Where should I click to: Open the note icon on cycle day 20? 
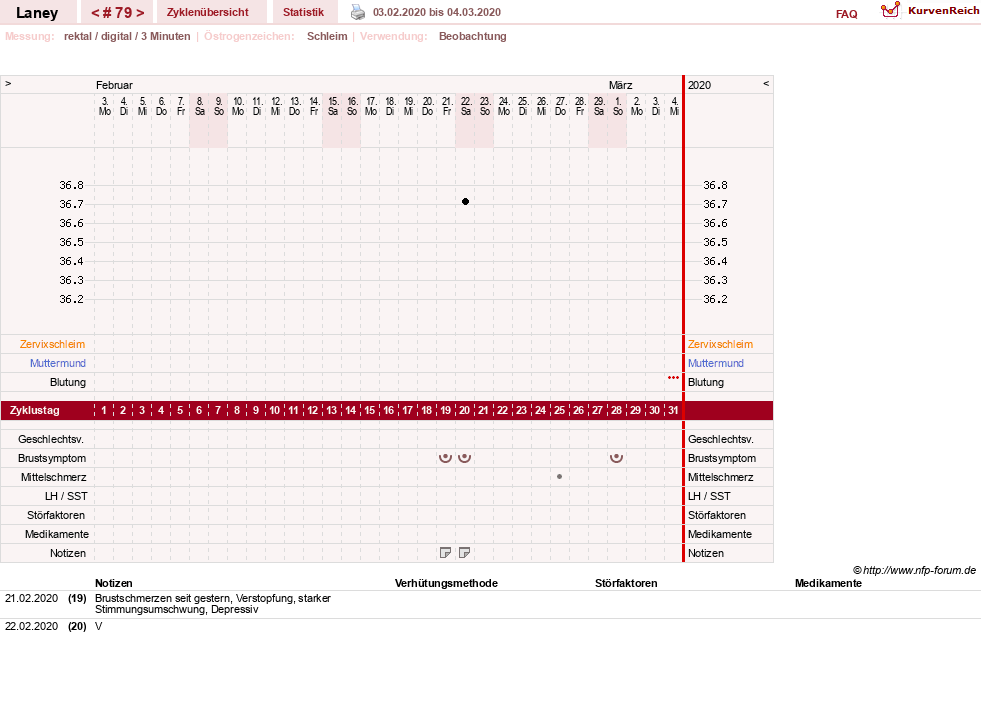(x=464, y=553)
